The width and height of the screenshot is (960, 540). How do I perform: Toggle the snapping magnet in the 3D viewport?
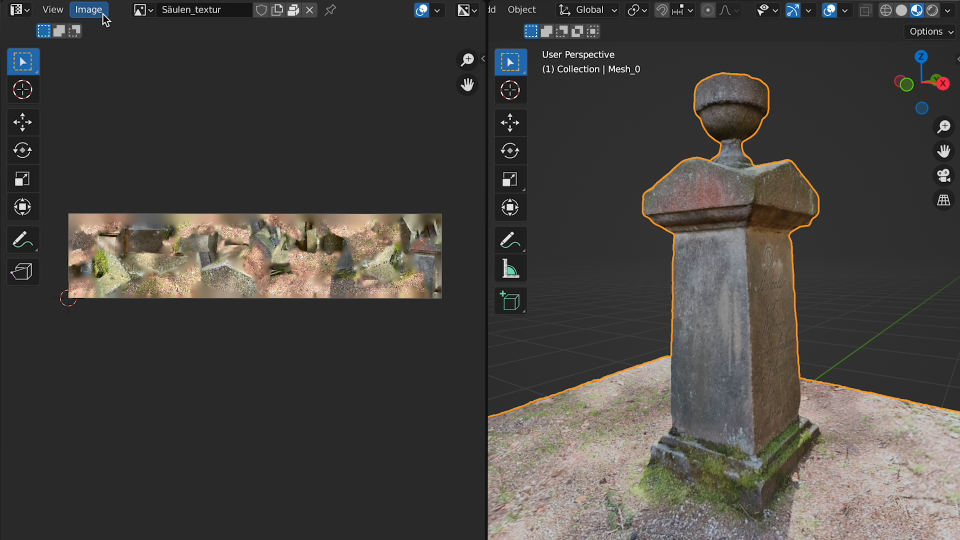[662, 10]
